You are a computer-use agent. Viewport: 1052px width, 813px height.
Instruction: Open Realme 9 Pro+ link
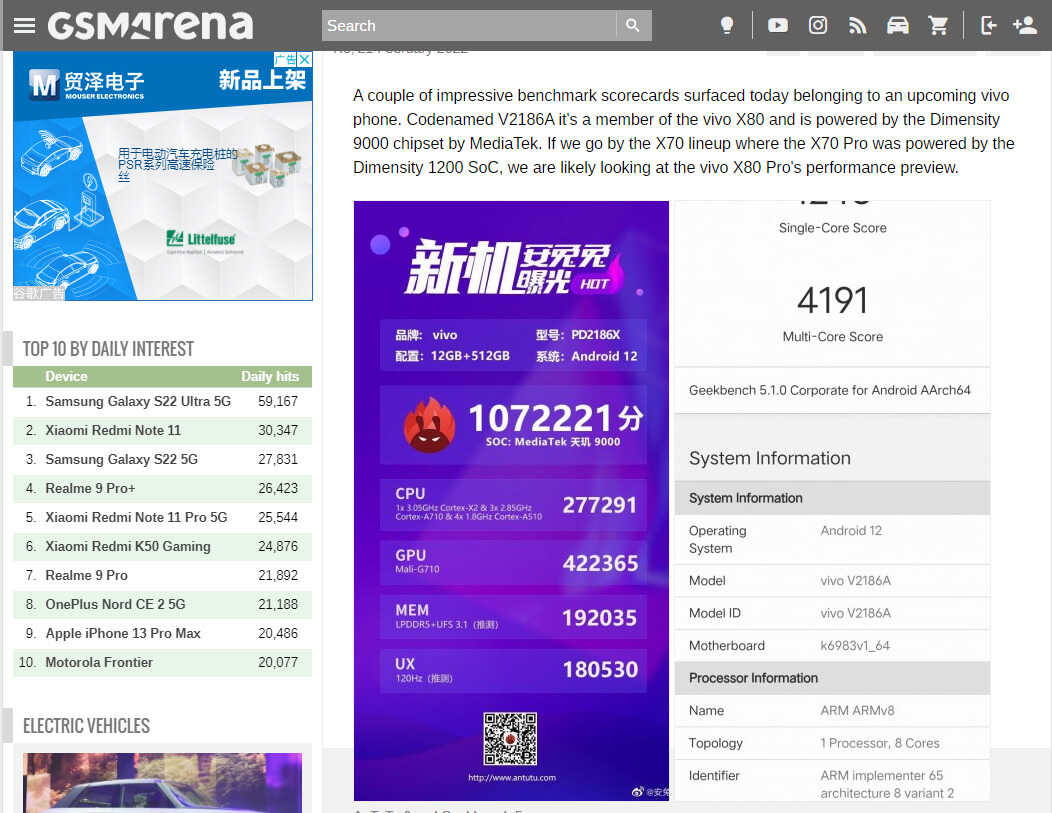pos(91,488)
